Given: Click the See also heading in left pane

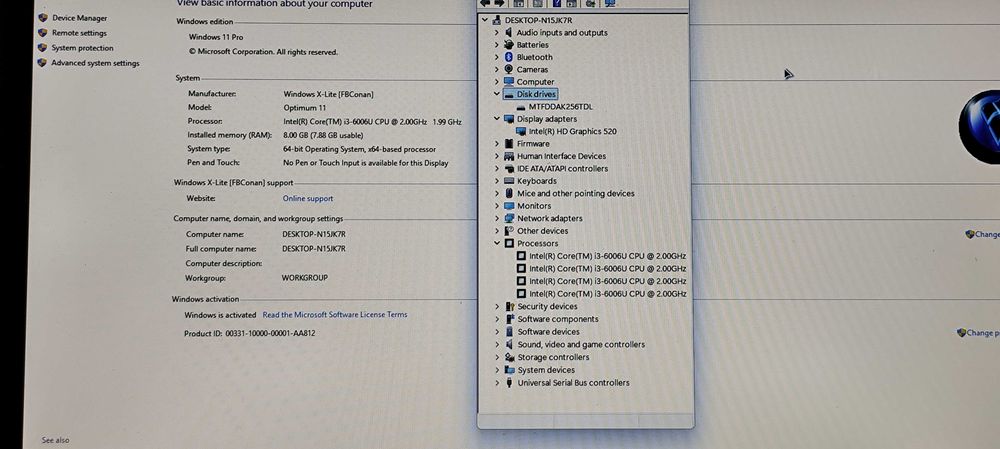Looking at the screenshot, I should click(55, 440).
